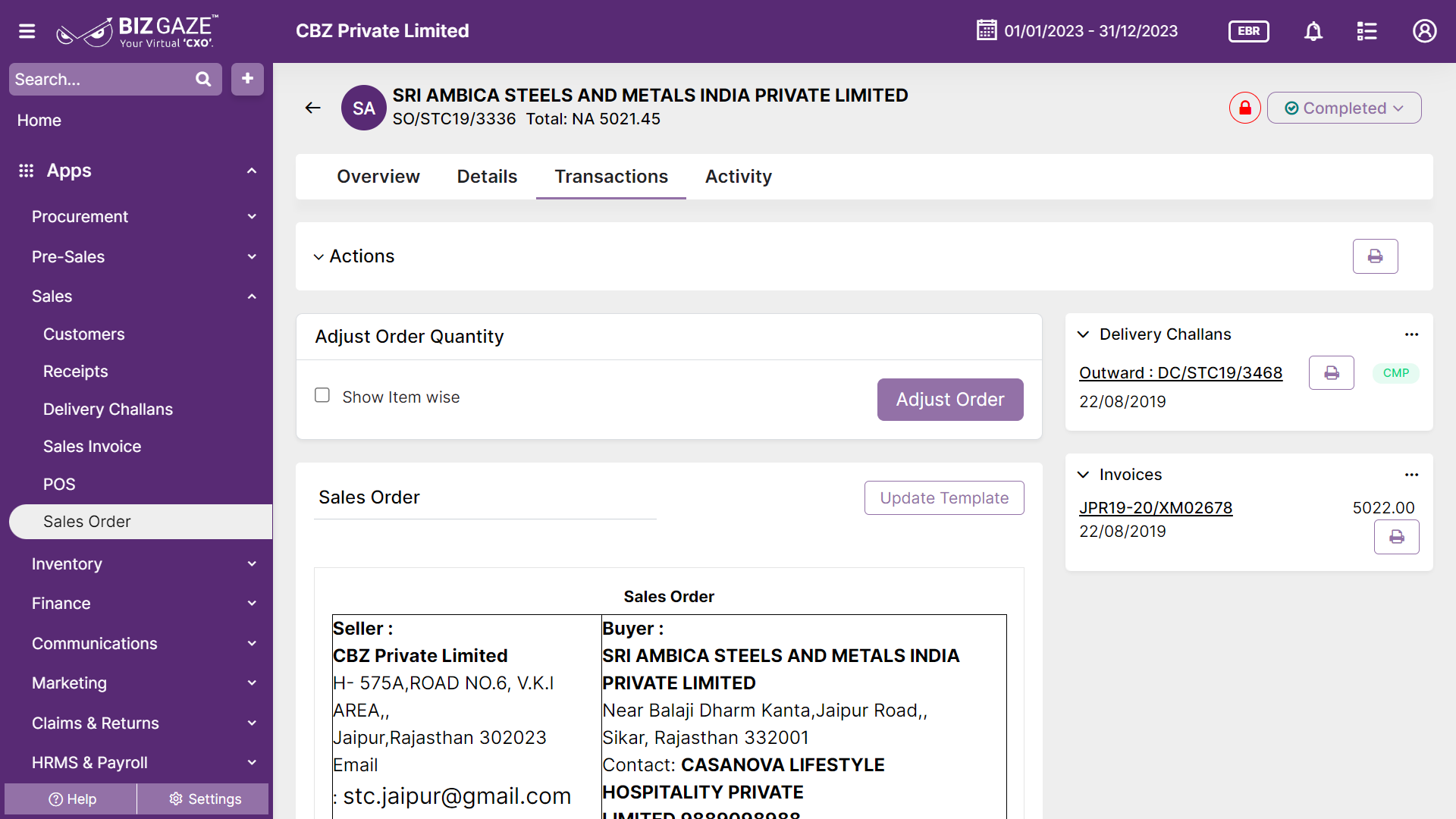Click the search magnifier icon
Screen dimensions: 1456x819
tap(203, 79)
